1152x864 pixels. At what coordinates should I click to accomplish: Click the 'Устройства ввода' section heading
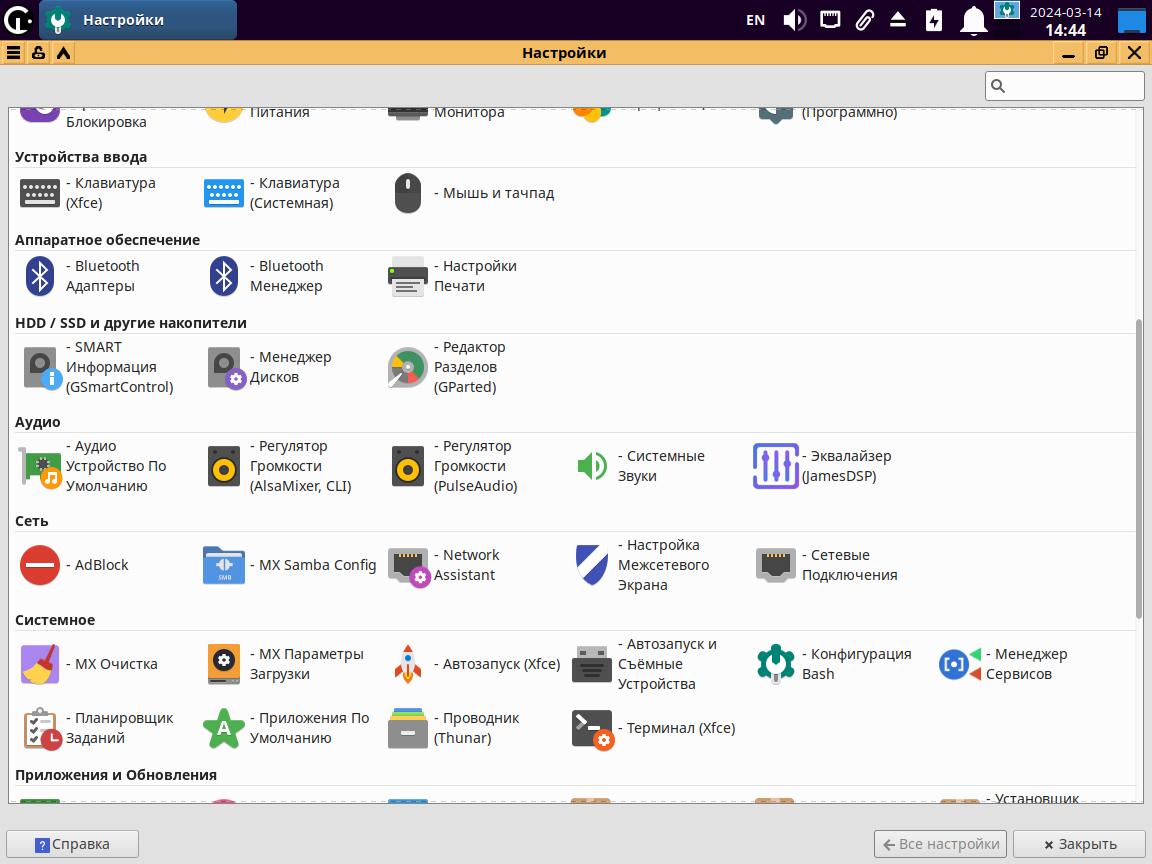tap(81, 156)
